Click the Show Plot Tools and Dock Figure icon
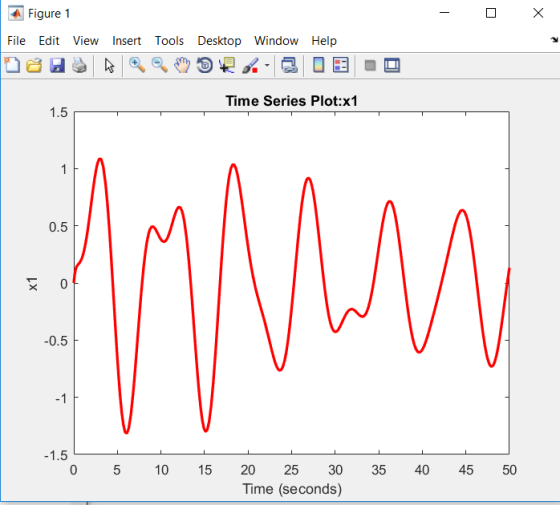The width and height of the screenshot is (560, 505). click(392, 65)
